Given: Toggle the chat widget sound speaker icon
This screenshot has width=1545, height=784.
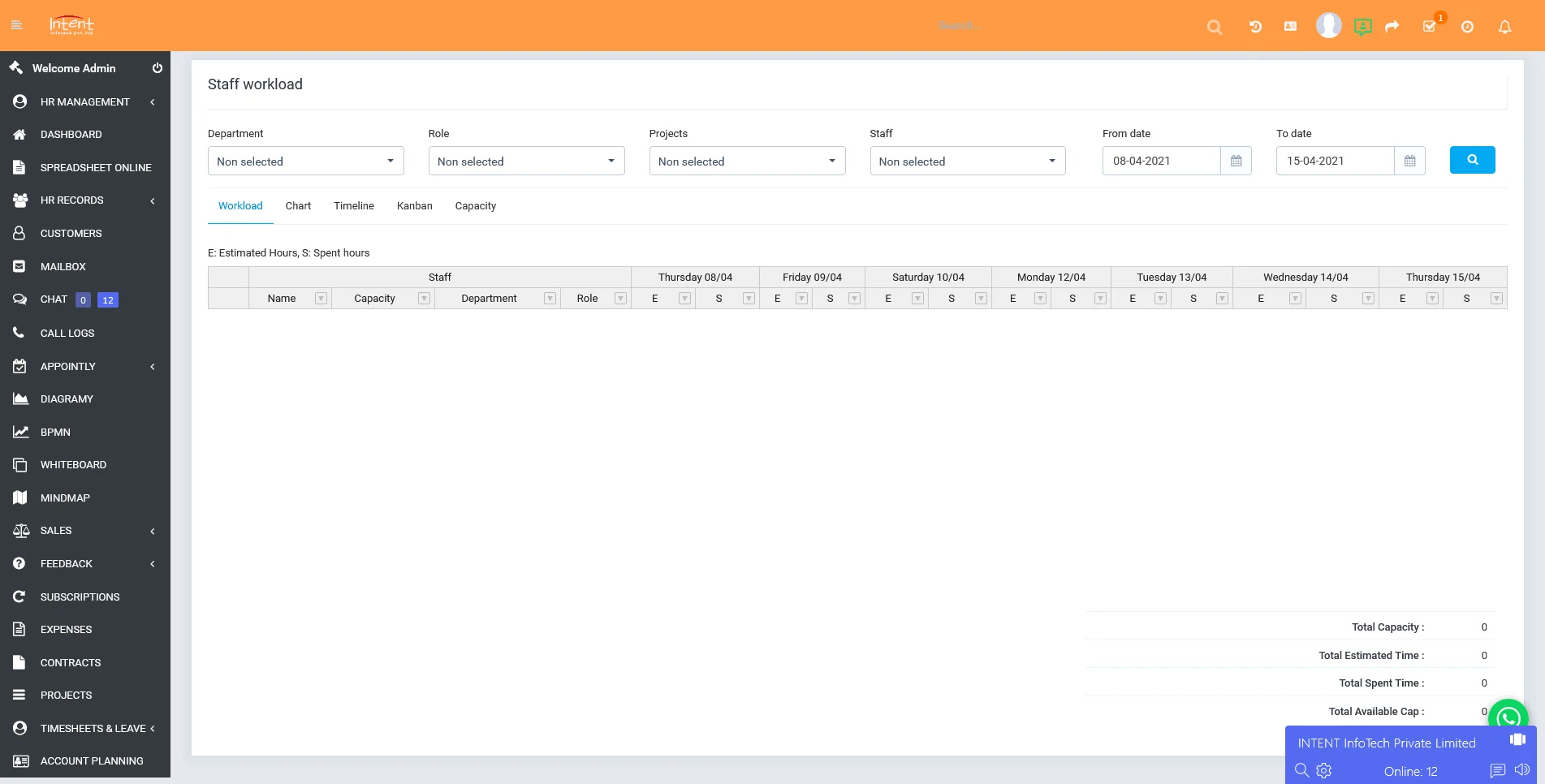Looking at the screenshot, I should click(x=1521, y=769).
